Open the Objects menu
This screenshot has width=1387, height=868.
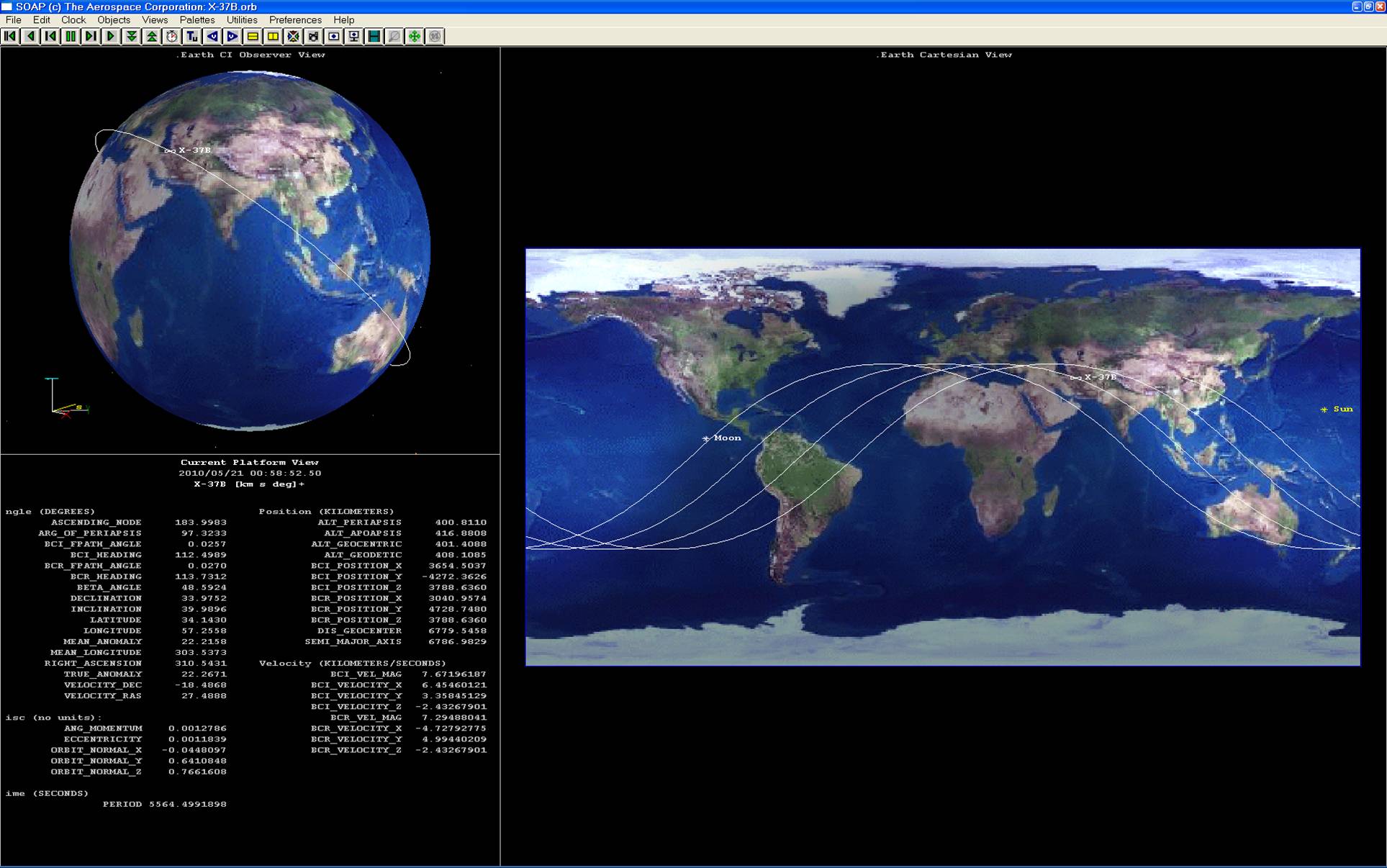[114, 20]
